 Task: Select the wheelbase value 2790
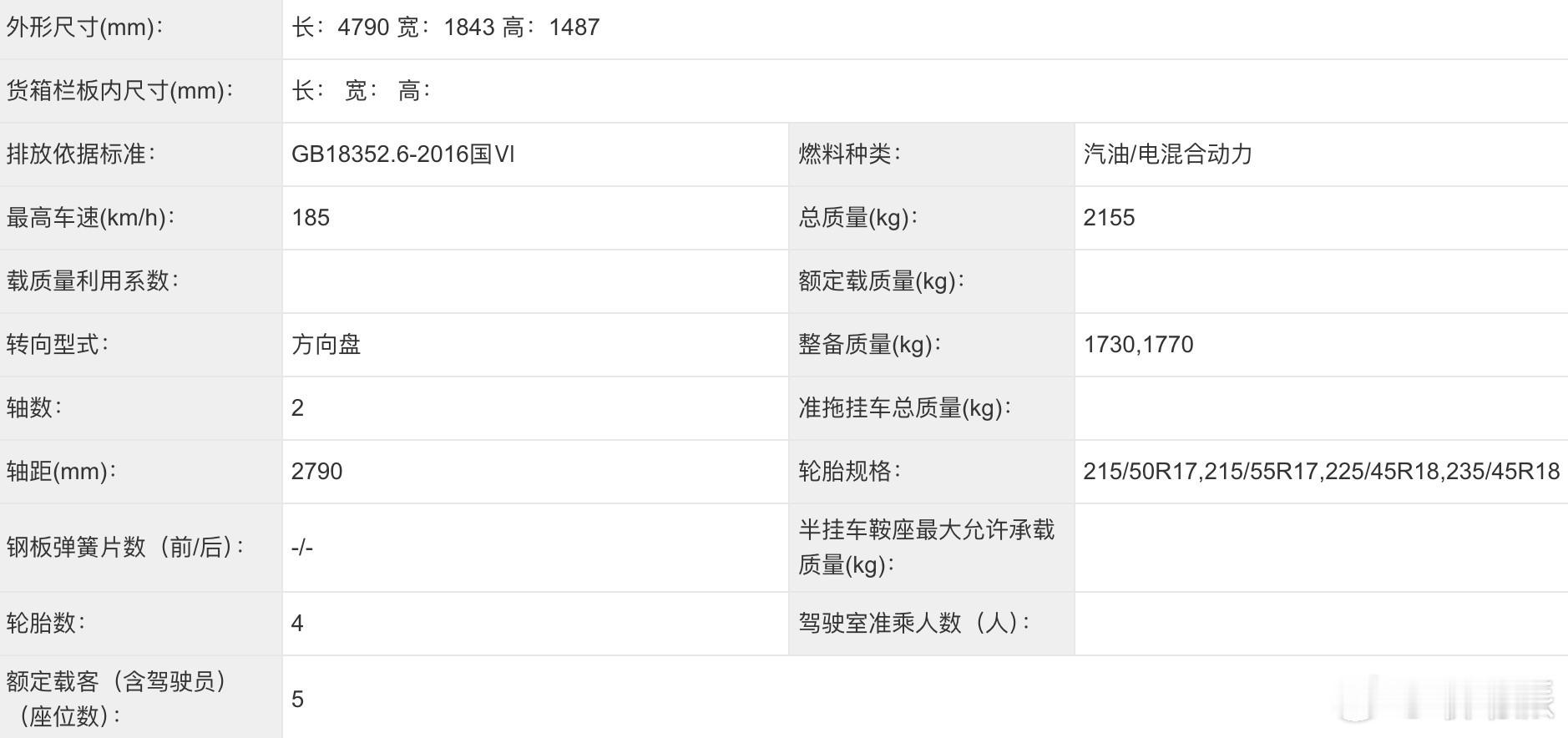317,472
